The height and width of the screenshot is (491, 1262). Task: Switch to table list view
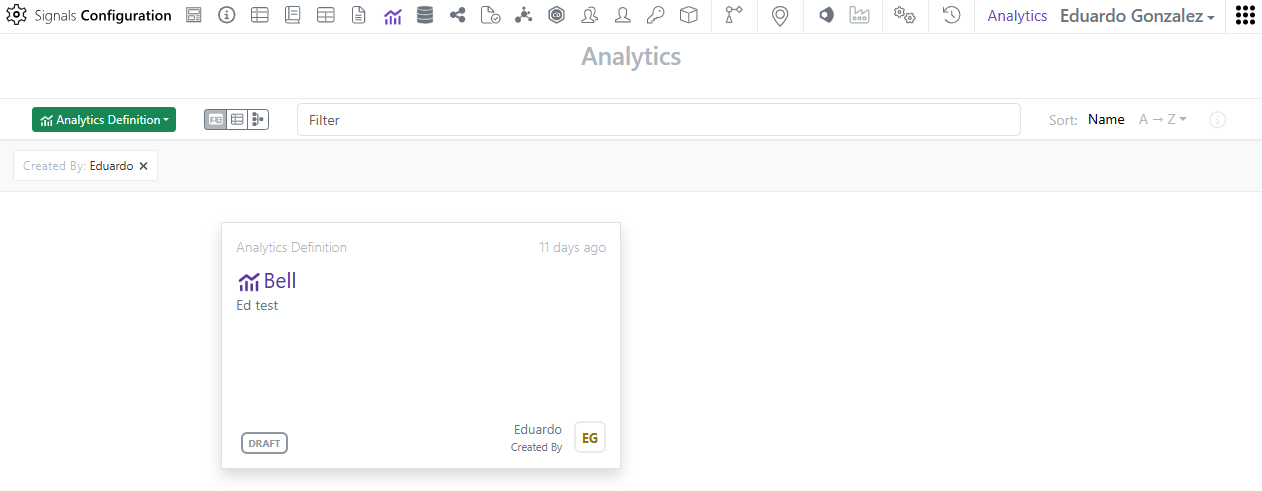(237, 120)
